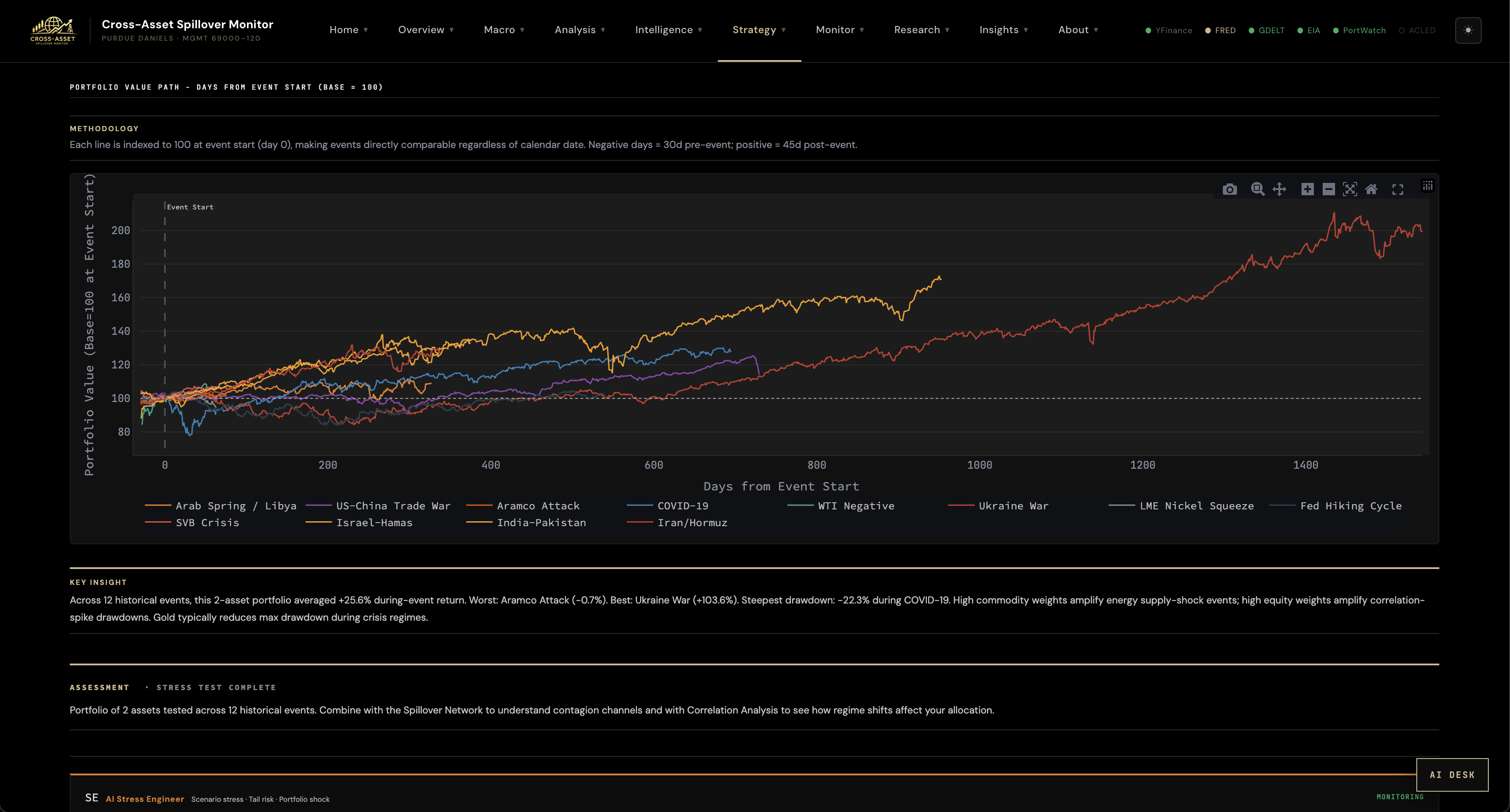
Task: Click the 1400 tick on the x-axis
Action: pos(1305,465)
